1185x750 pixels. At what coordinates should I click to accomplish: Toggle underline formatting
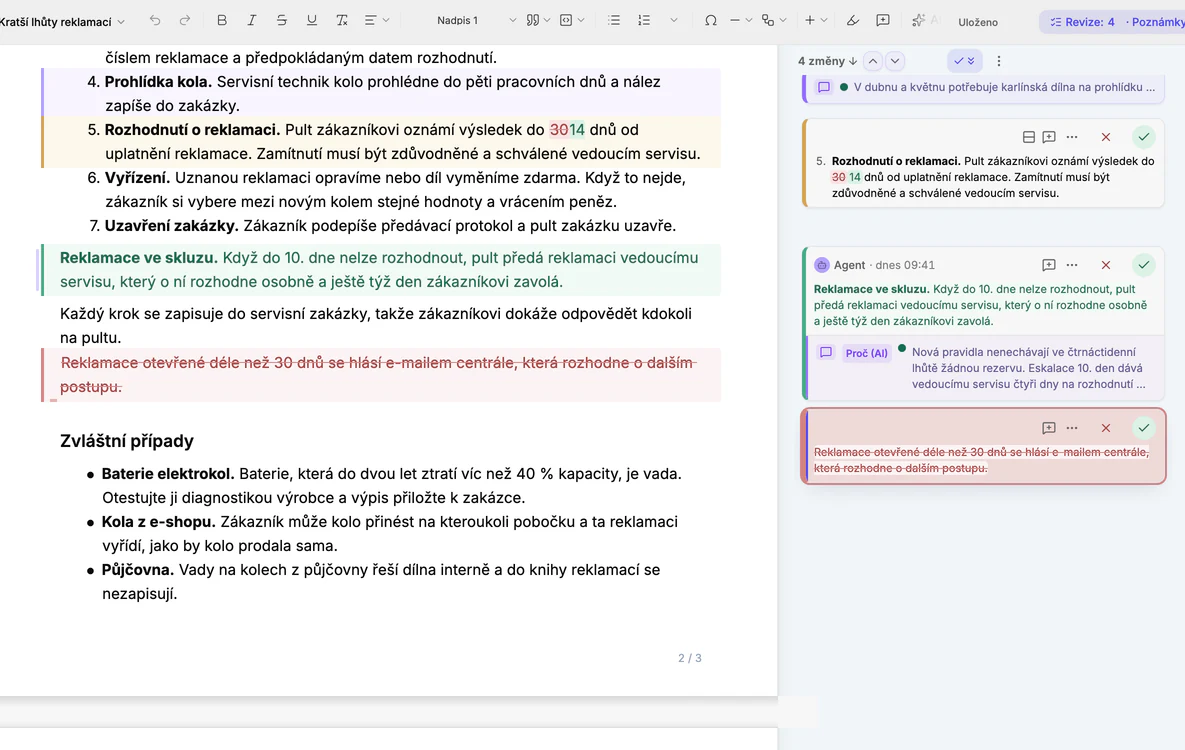point(311,21)
